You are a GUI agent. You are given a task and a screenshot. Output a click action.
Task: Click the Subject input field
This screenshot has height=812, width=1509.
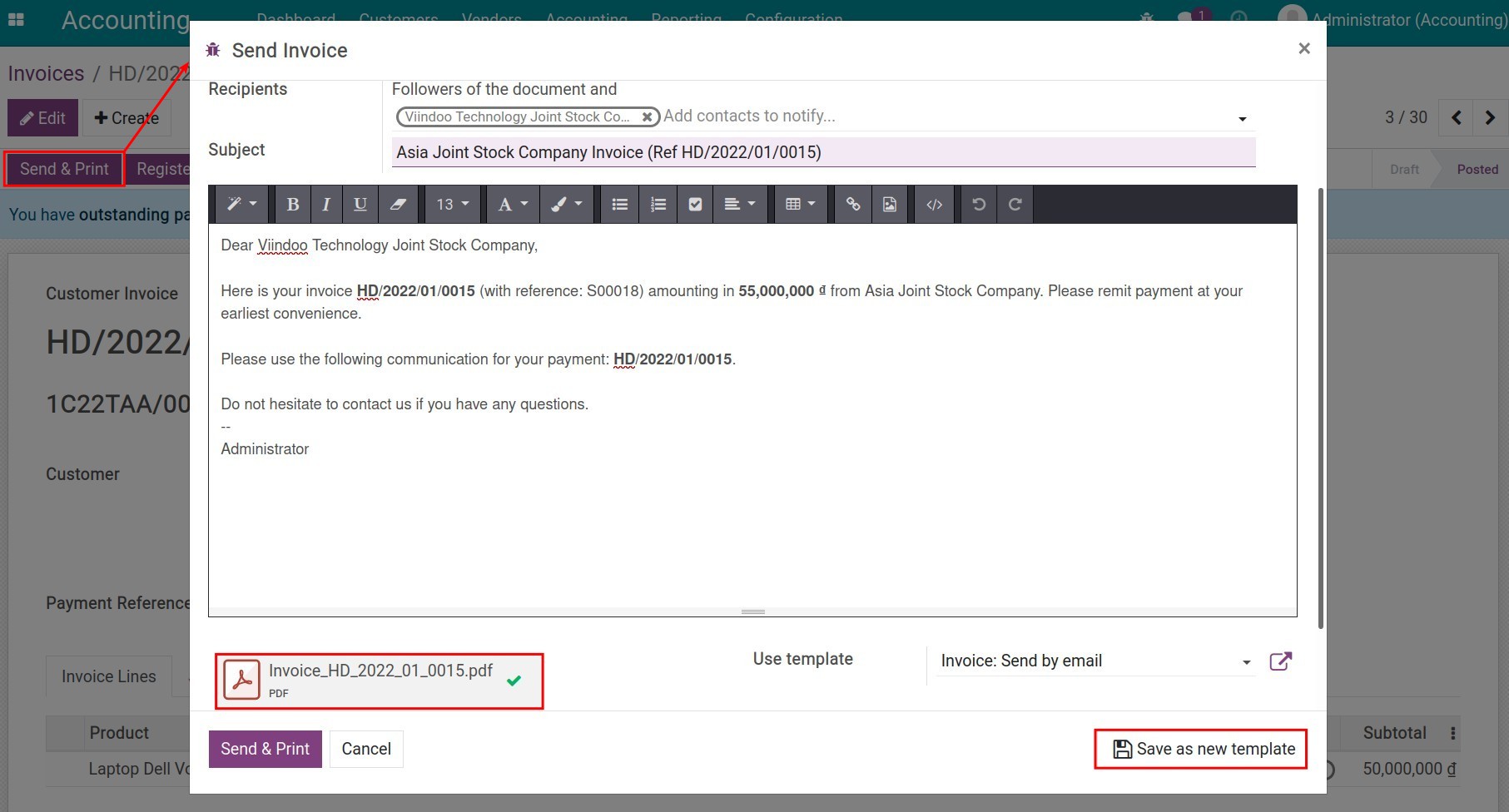[x=822, y=152]
